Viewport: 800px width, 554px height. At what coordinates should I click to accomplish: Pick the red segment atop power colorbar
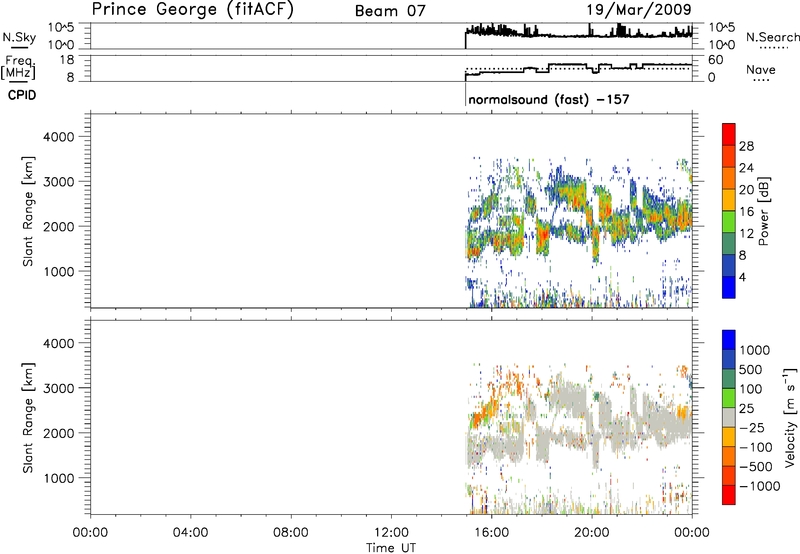(729, 134)
